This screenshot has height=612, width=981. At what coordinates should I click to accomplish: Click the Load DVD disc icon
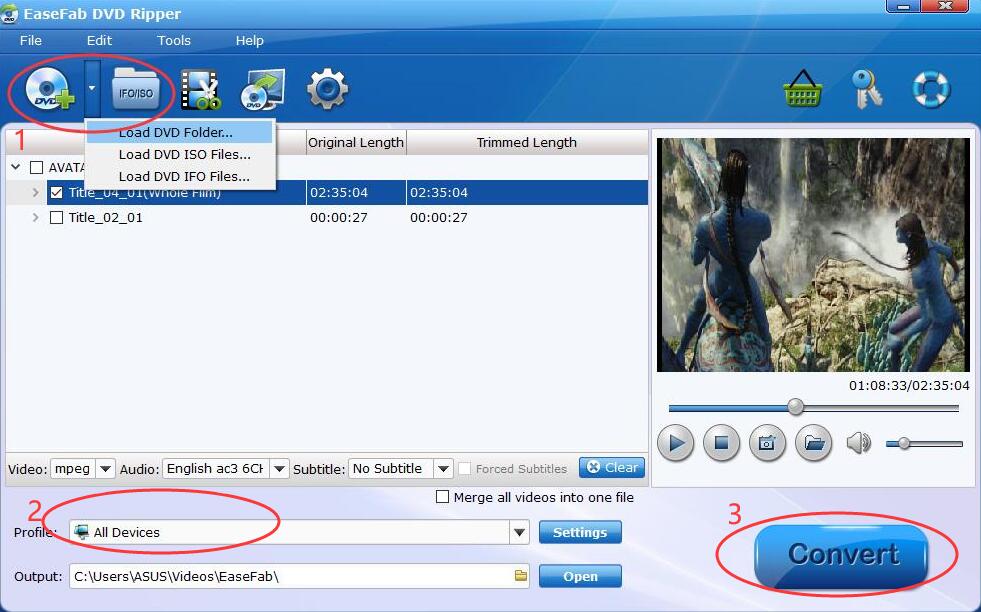pos(49,89)
